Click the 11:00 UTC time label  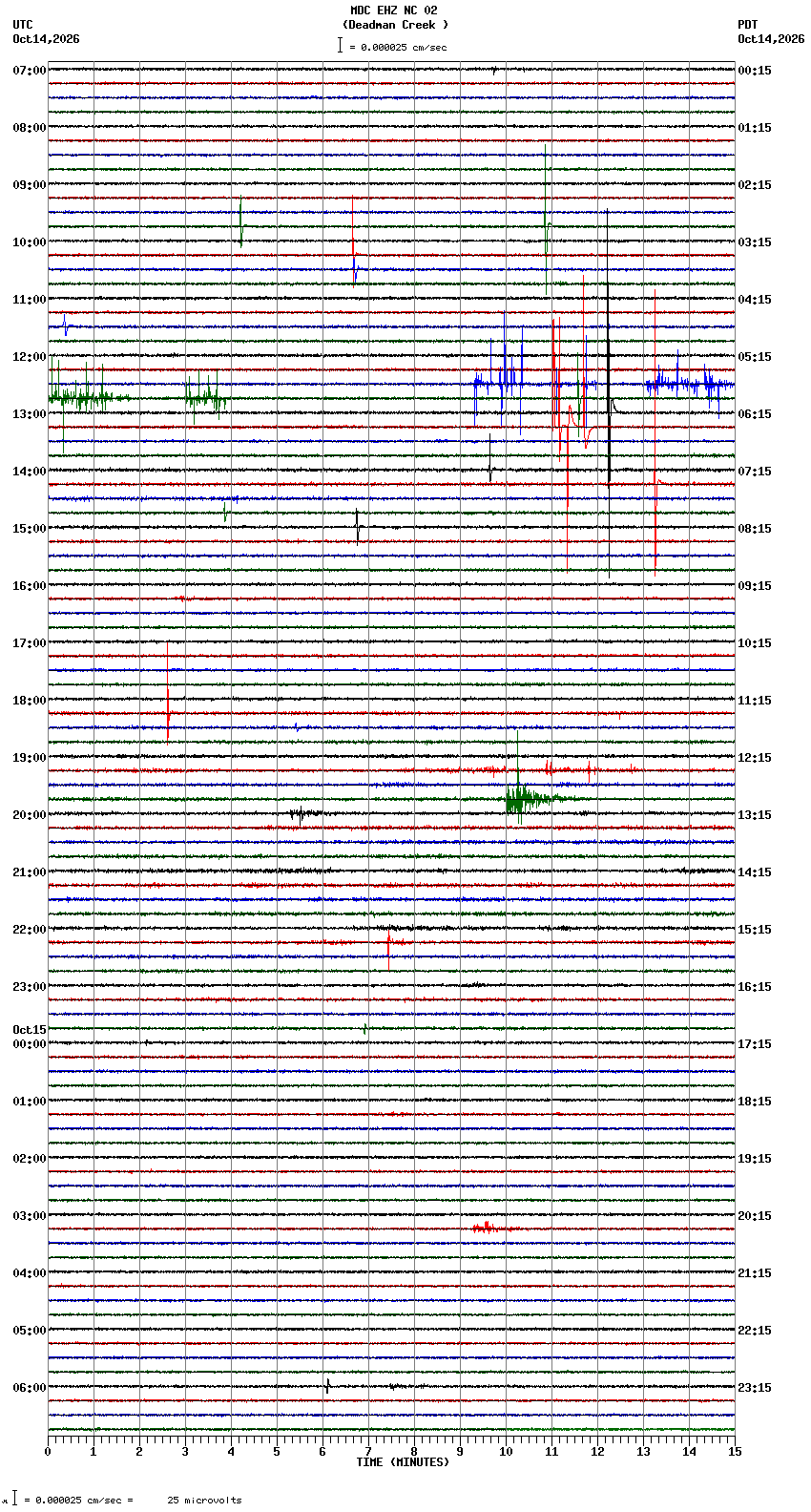pyautogui.click(x=30, y=300)
